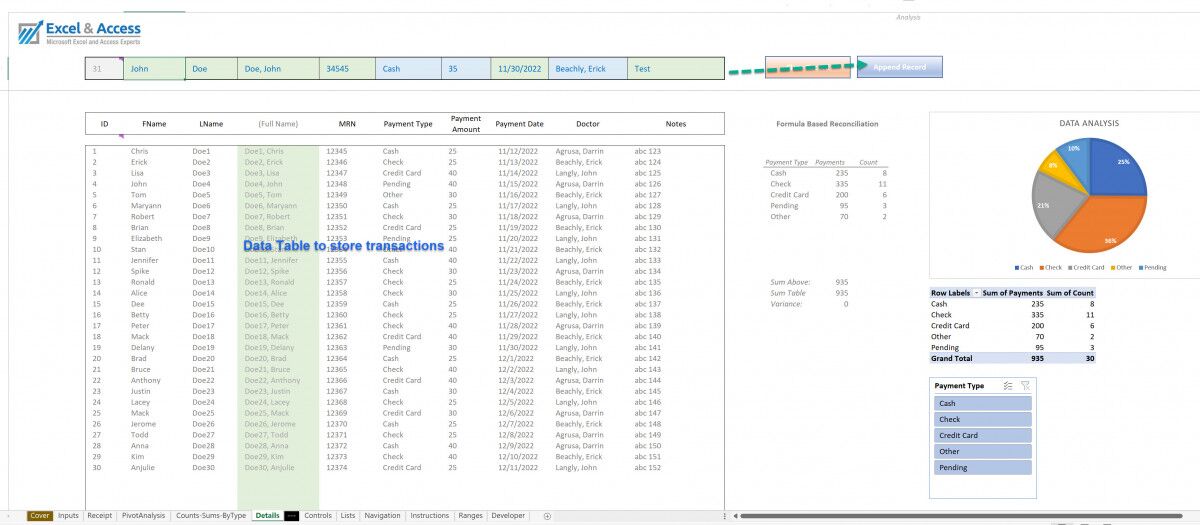Select the Cash payment type input cell

pyautogui.click(x=408, y=69)
